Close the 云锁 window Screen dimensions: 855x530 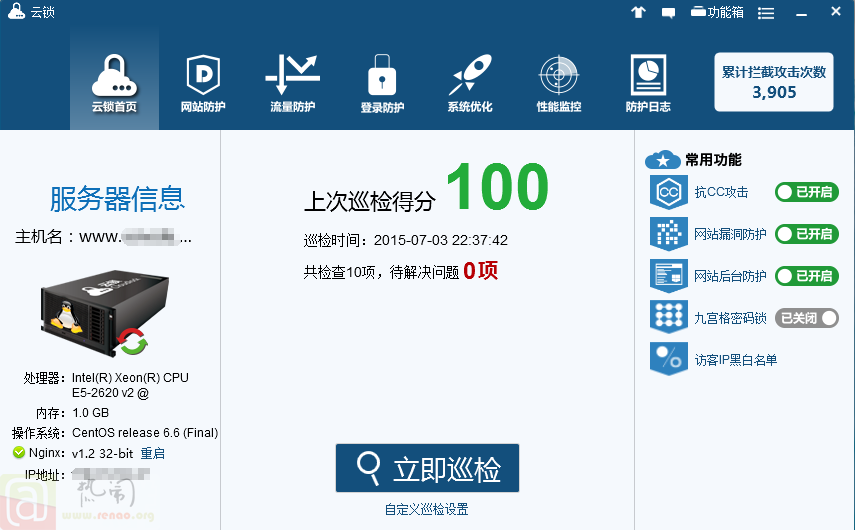(x=835, y=11)
